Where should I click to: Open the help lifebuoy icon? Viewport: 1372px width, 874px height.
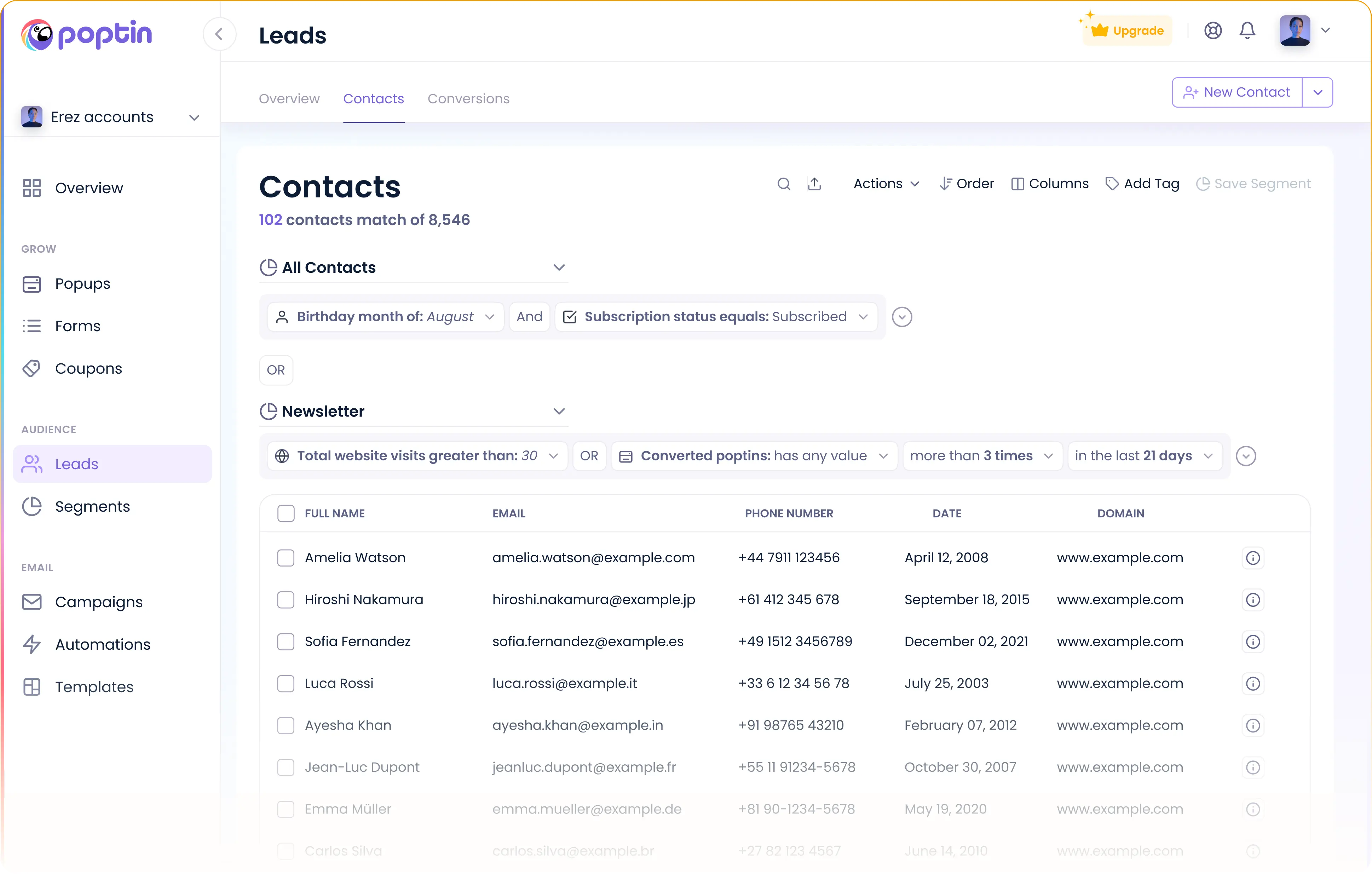1213,31
